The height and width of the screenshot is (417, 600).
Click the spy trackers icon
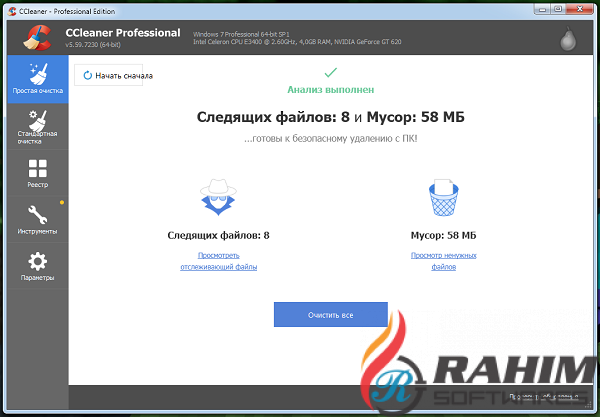click(x=218, y=197)
